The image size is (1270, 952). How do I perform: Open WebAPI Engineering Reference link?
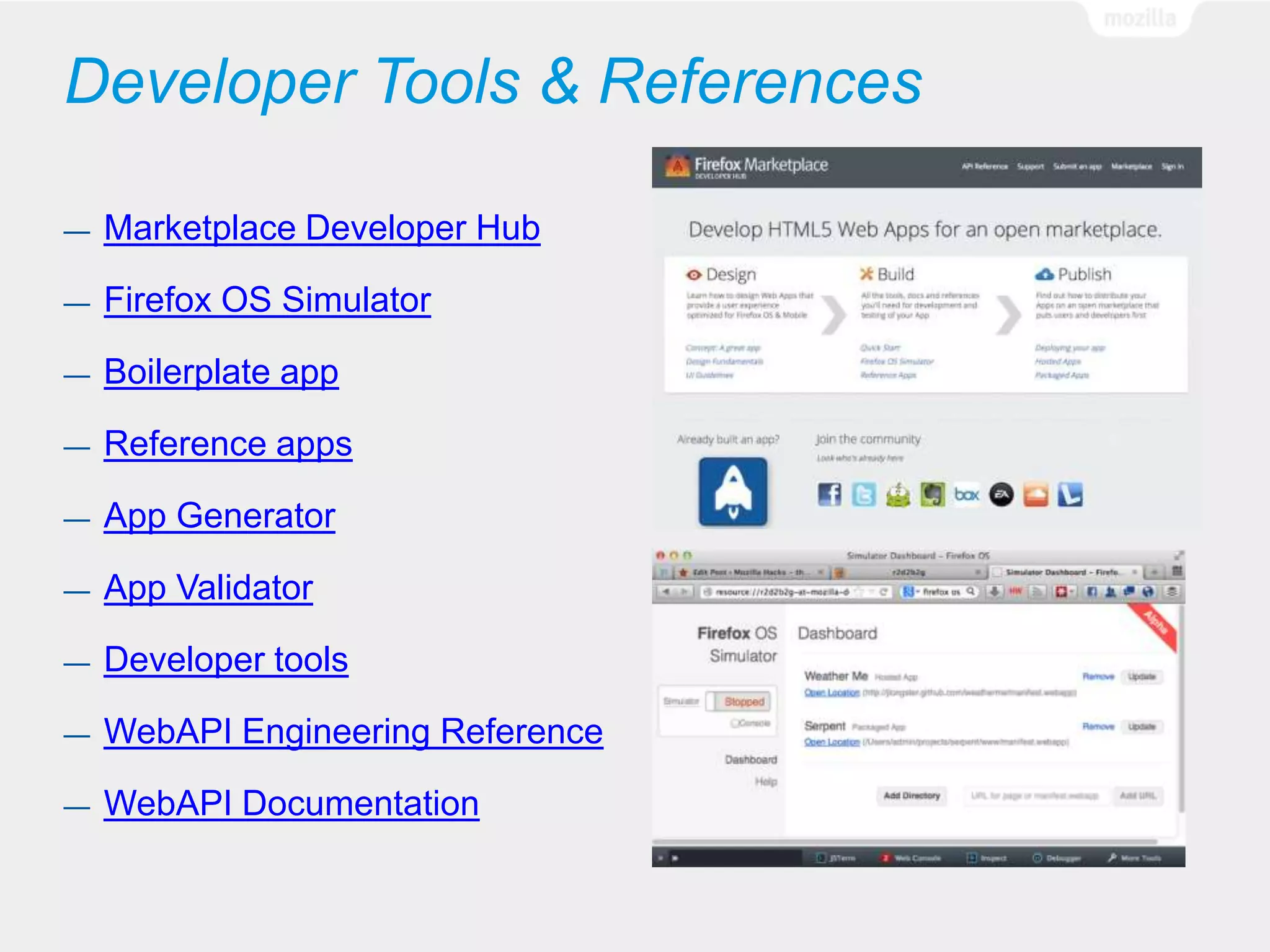coord(353,731)
